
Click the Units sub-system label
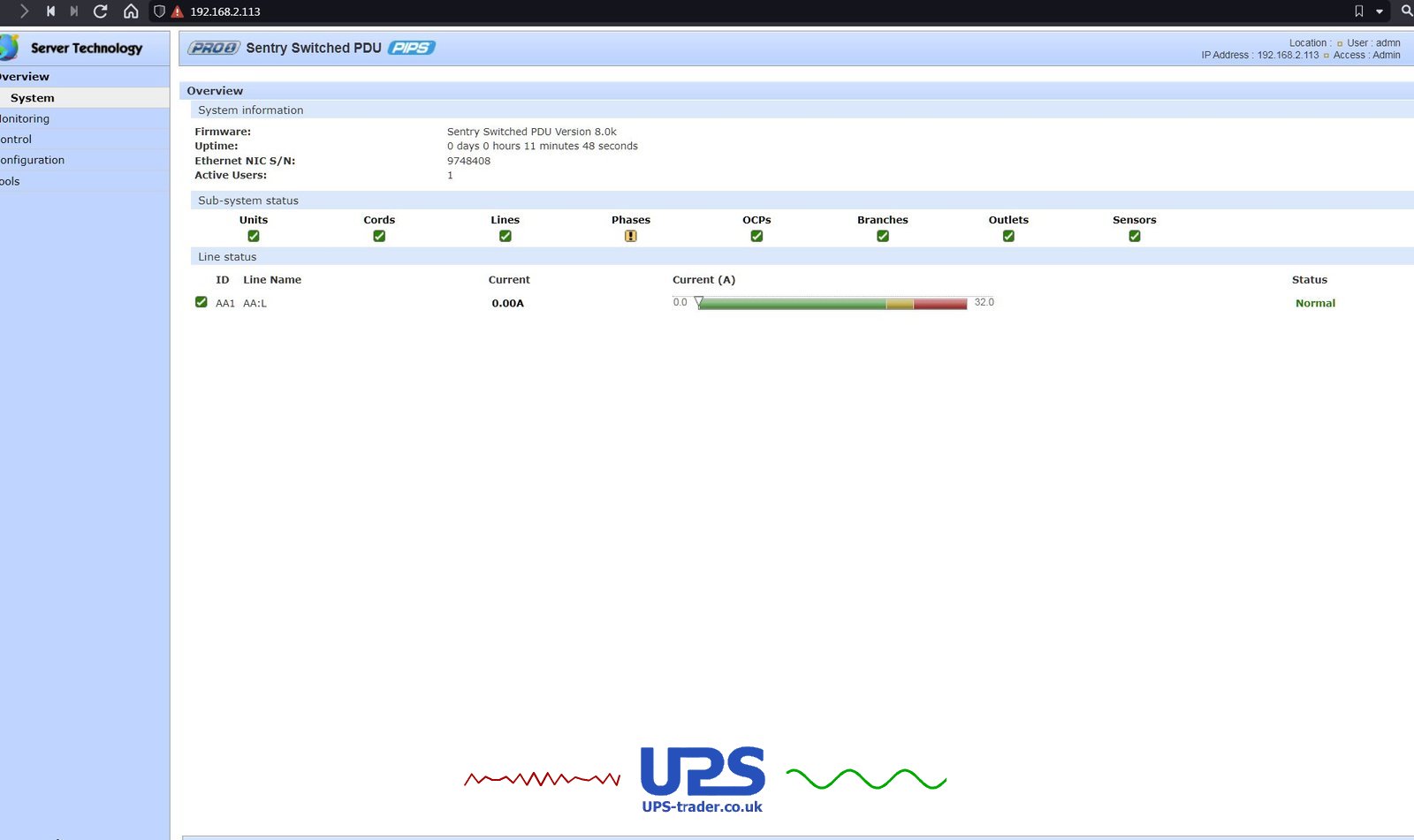[x=254, y=220]
